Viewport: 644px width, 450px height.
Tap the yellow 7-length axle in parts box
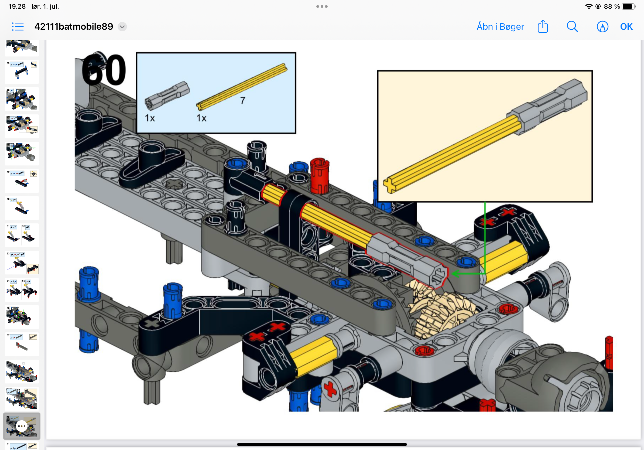coord(242,86)
